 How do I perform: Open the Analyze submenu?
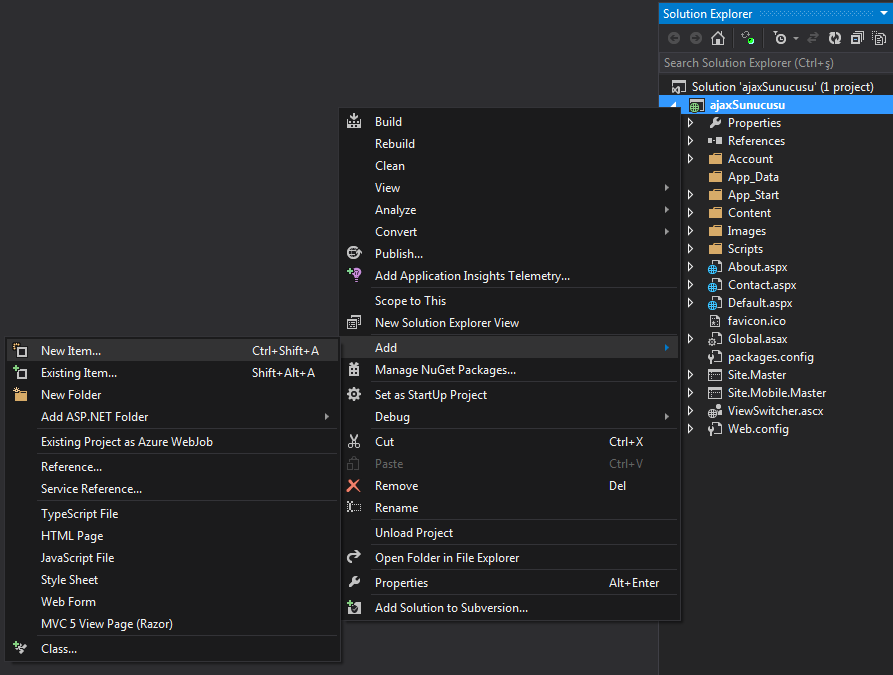click(x=510, y=210)
